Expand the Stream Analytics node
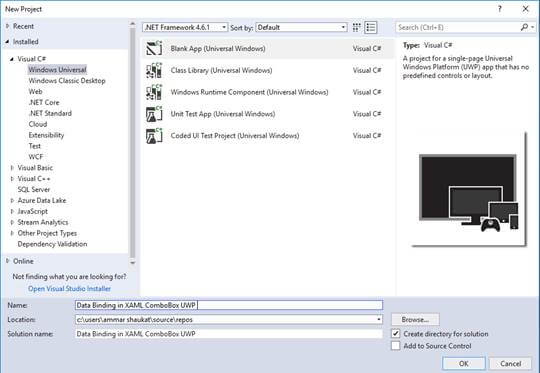The height and width of the screenshot is (373, 540). click(12, 222)
